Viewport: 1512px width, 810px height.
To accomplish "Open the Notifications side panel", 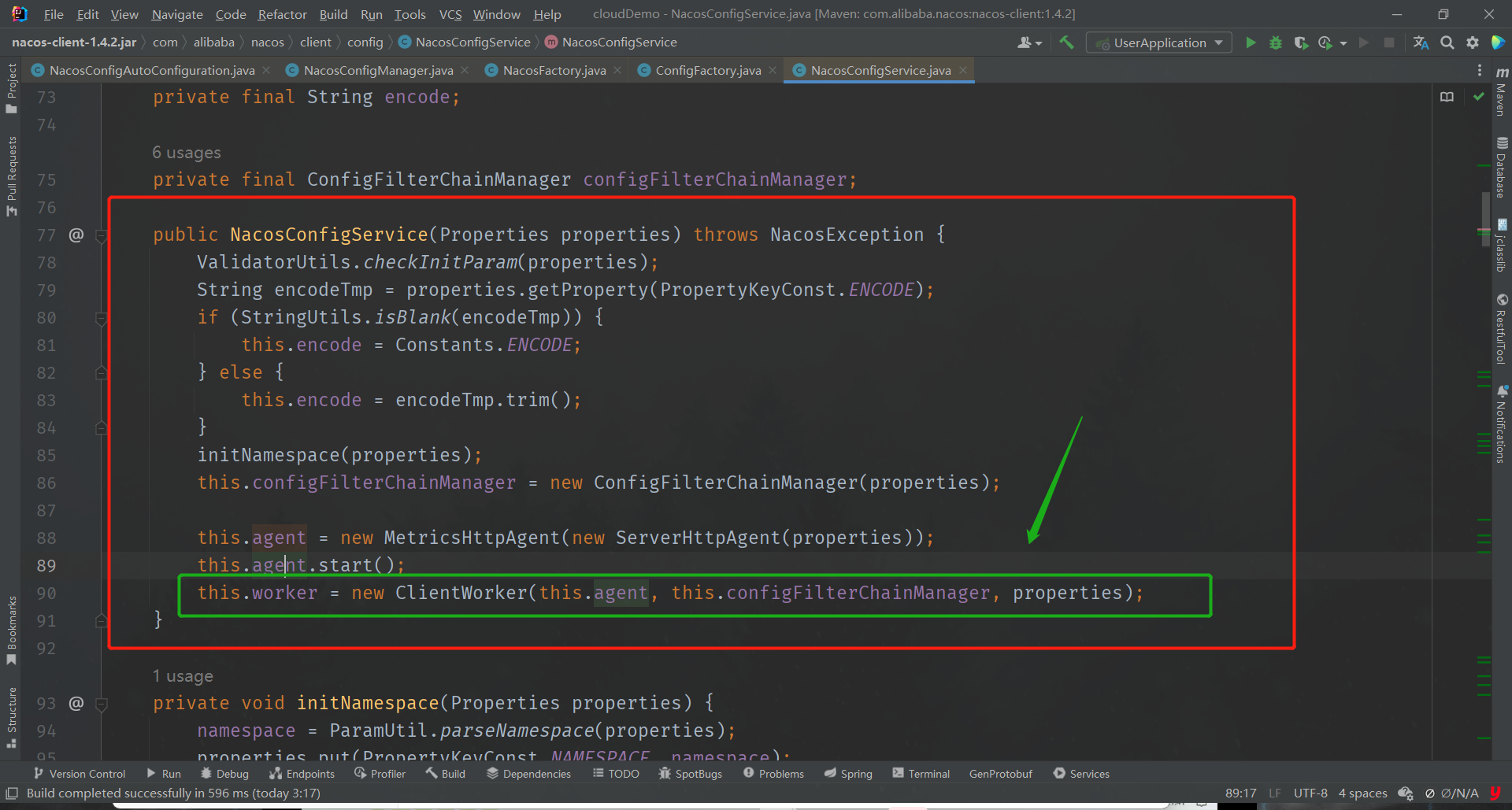I will pos(1502,423).
